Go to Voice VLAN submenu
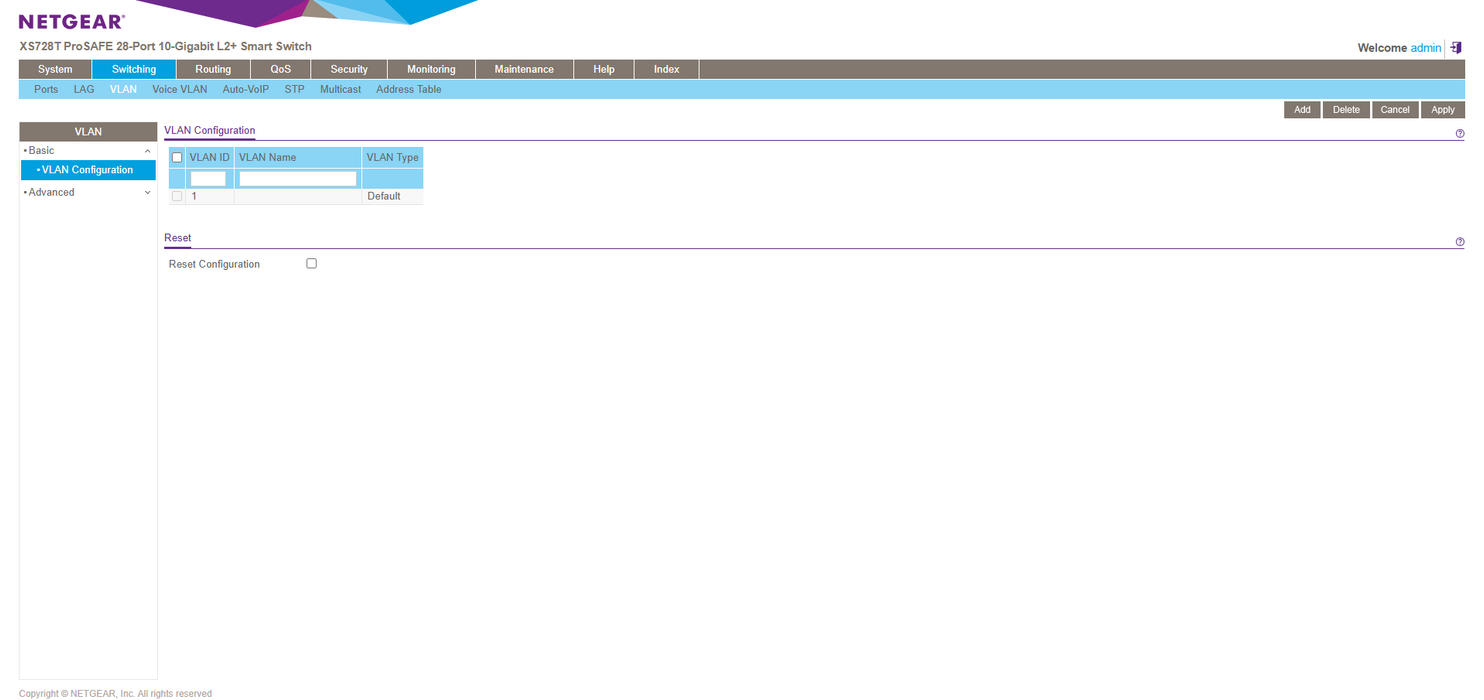The height and width of the screenshot is (700, 1484). [x=180, y=89]
